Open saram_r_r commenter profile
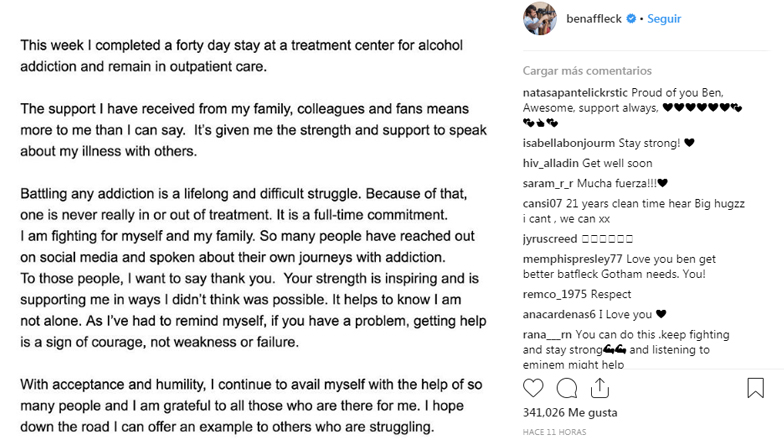Image resolution: width=784 pixels, height=441 pixels. point(549,183)
